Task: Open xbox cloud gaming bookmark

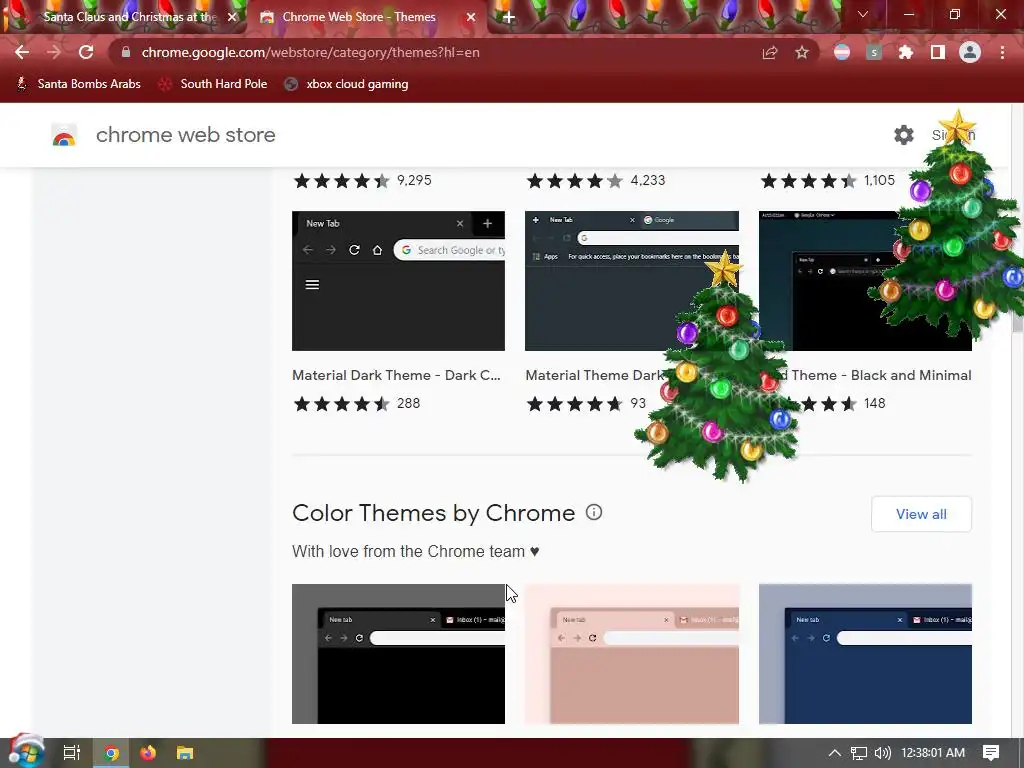Action: [347, 84]
